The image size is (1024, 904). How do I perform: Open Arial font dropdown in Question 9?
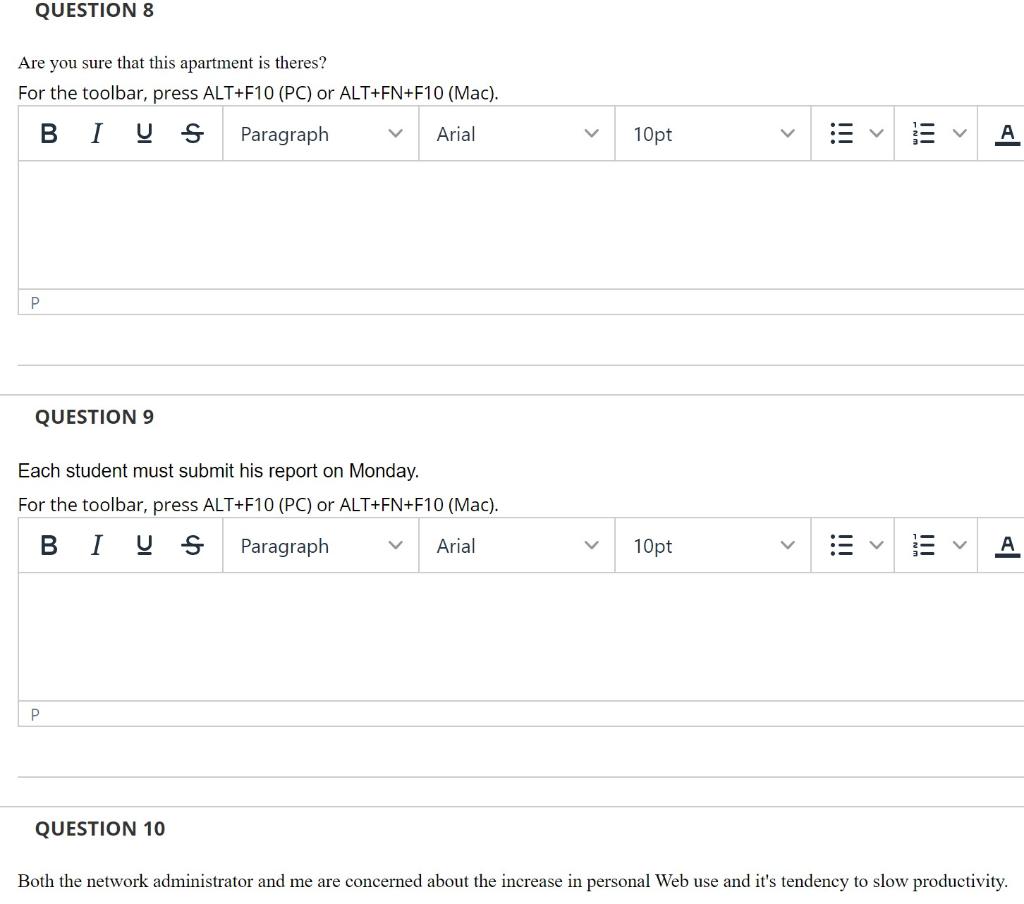click(x=517, y=545)
